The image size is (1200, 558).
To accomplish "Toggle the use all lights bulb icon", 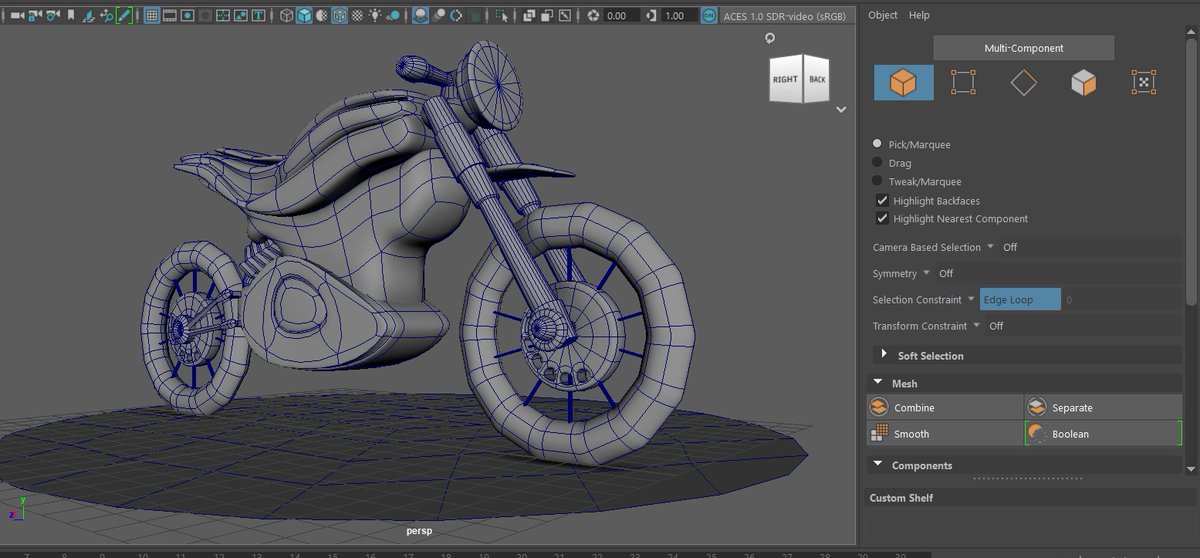I will [x=375, y=16].
